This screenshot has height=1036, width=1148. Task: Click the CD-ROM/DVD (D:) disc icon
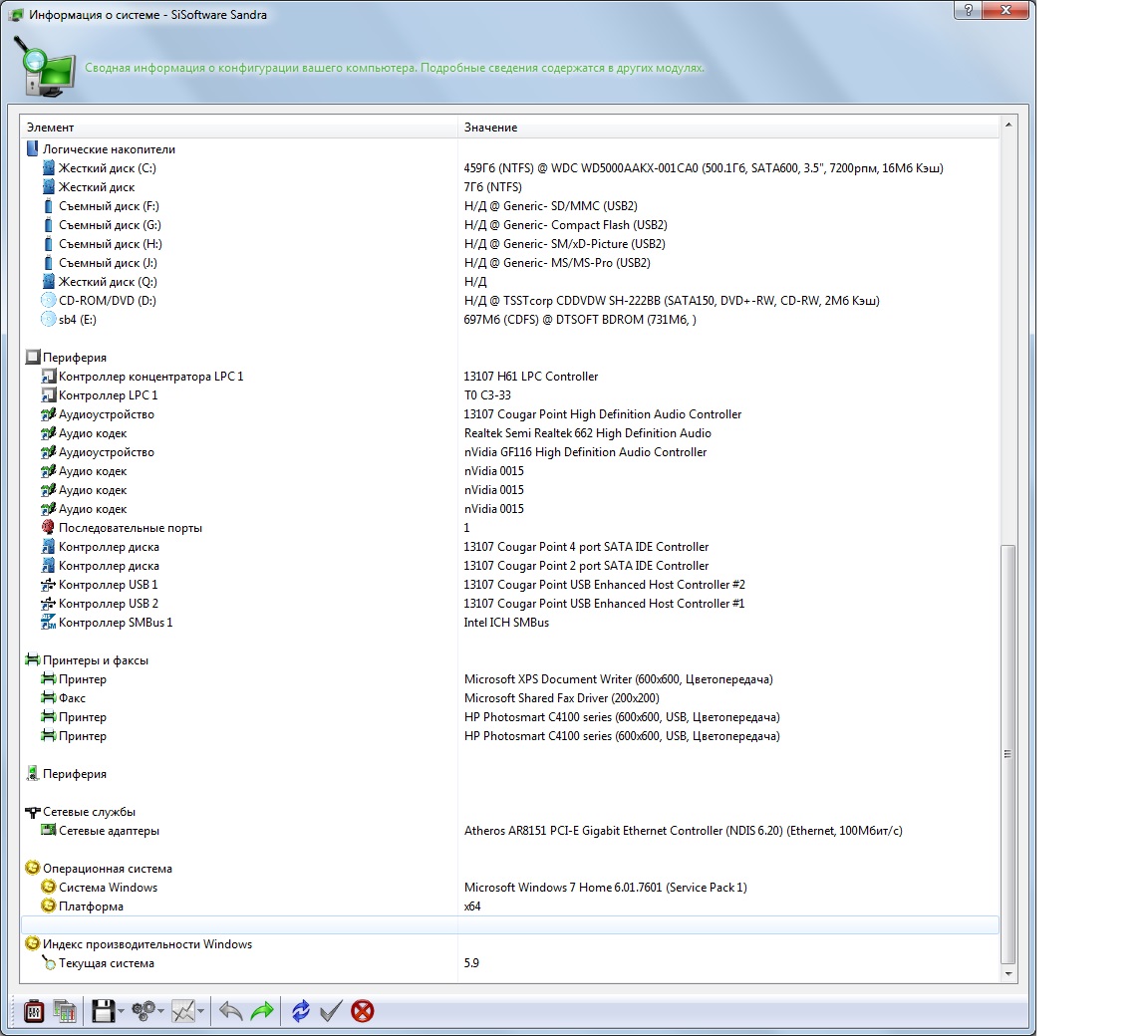(48, 300)
